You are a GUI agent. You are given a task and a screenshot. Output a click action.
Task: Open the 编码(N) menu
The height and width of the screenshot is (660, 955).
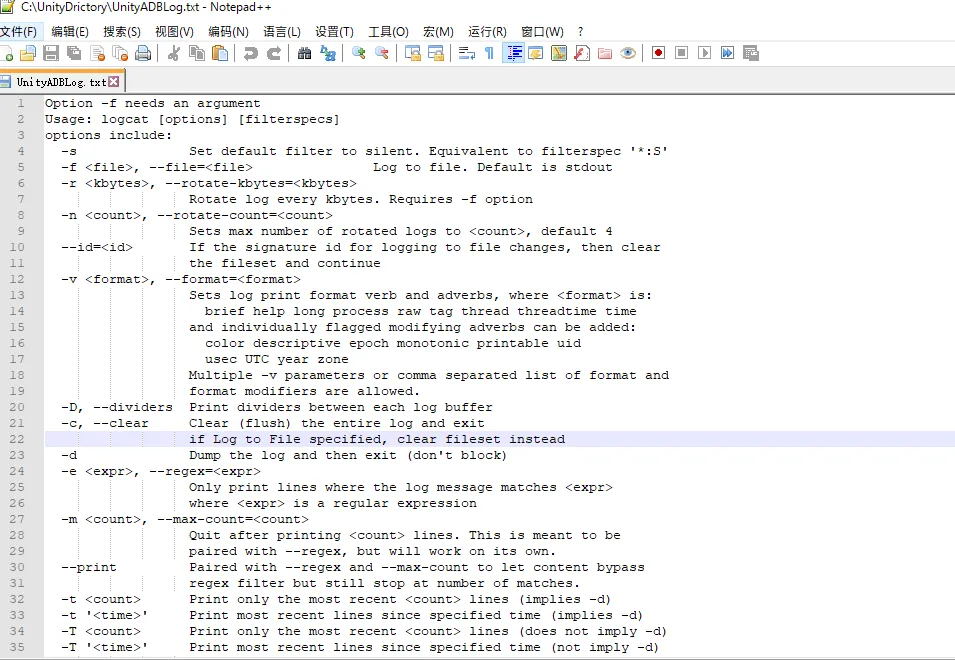click(x=228, y=32)
